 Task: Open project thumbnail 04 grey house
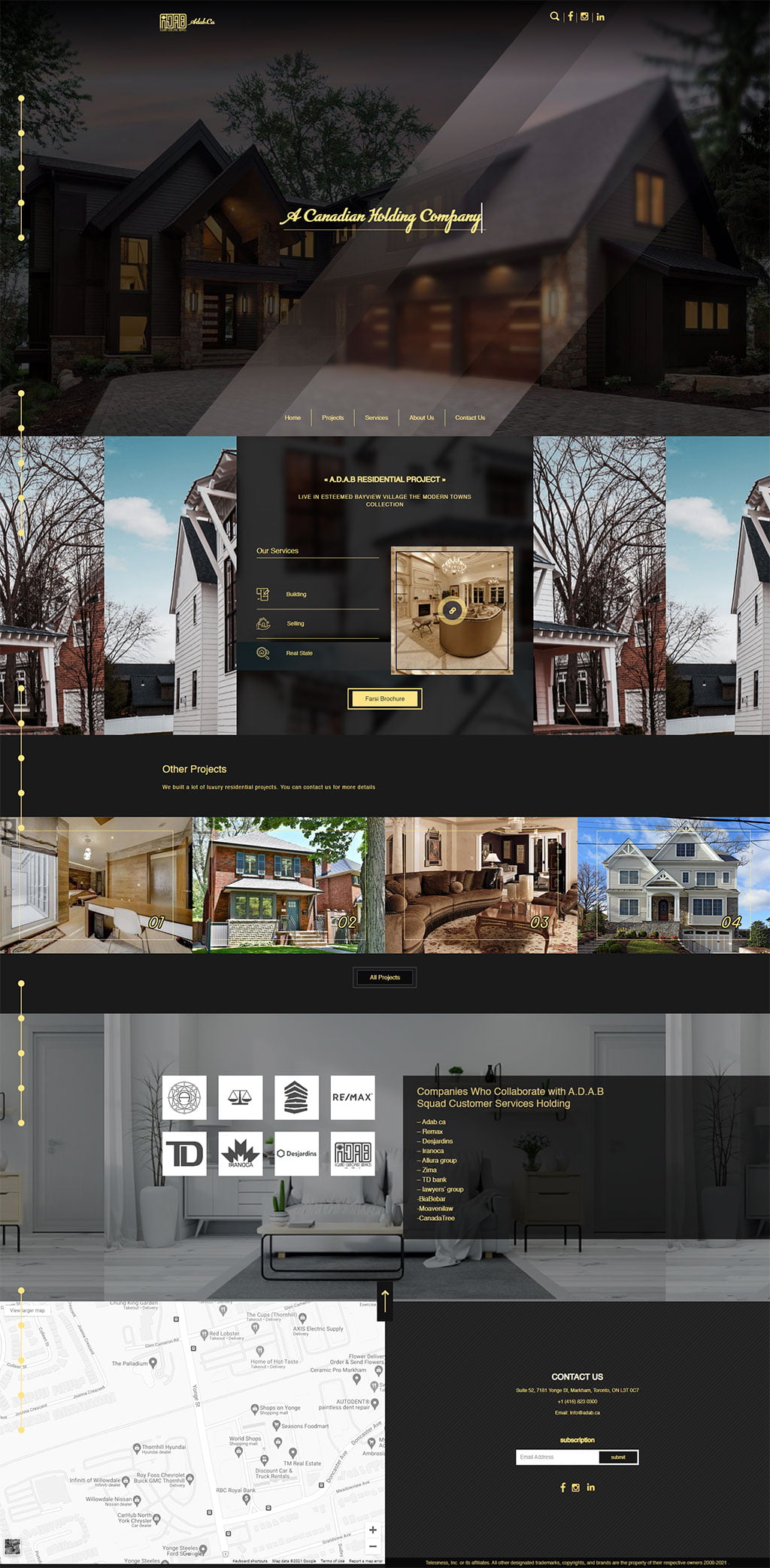coord(674,885)
